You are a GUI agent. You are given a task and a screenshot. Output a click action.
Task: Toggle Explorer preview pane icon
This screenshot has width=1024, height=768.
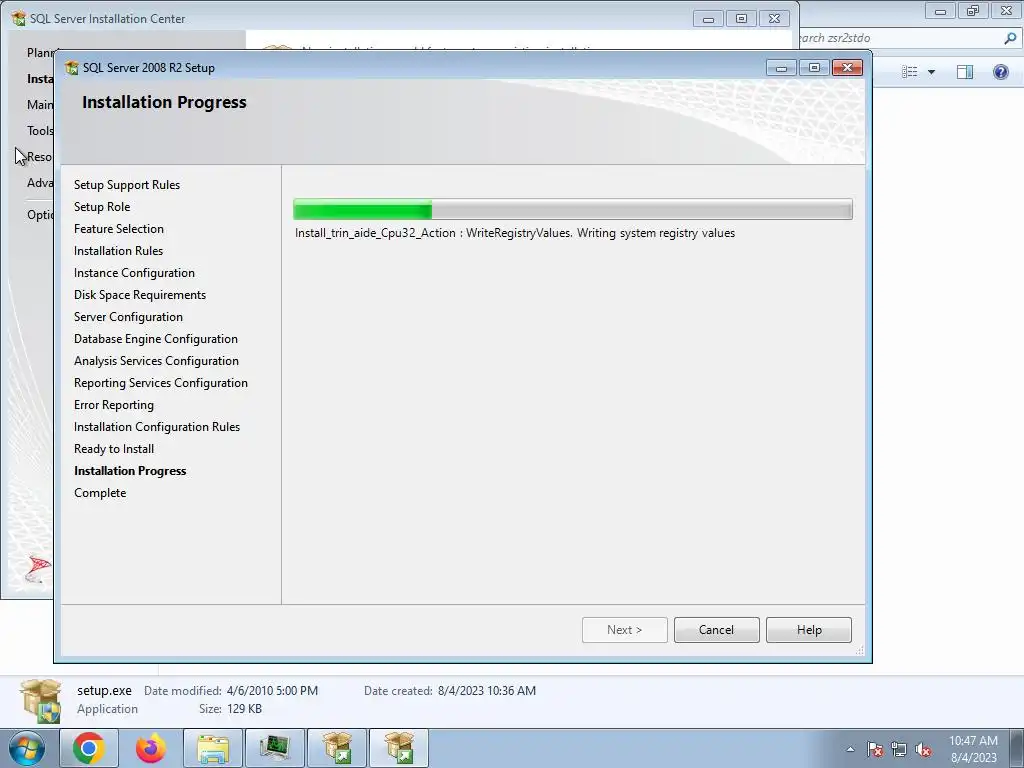pyautogui.click(x=965, y=72)
